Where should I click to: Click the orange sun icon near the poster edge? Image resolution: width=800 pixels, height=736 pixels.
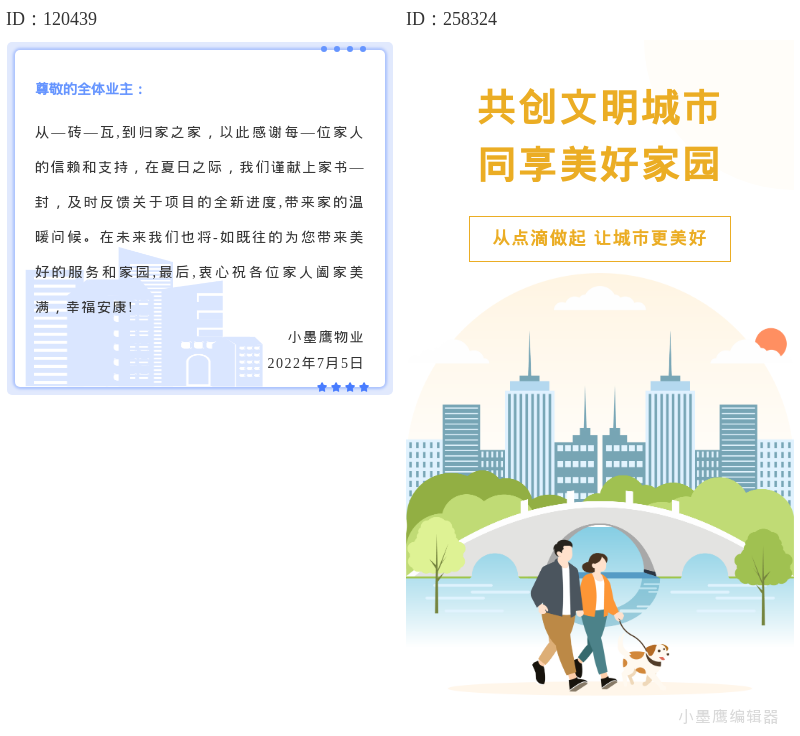770,343
